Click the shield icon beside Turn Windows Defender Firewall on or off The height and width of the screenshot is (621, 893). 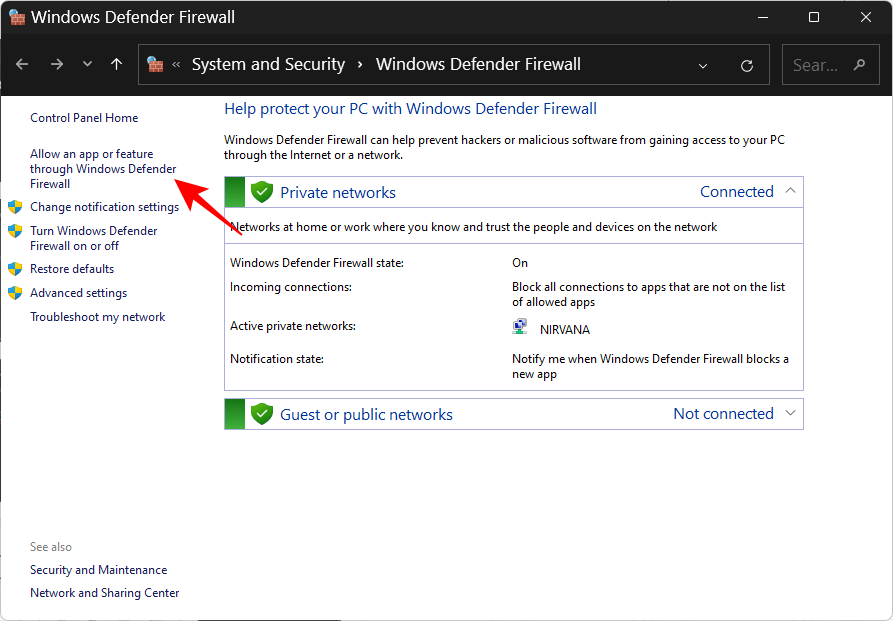click(14, 231)
